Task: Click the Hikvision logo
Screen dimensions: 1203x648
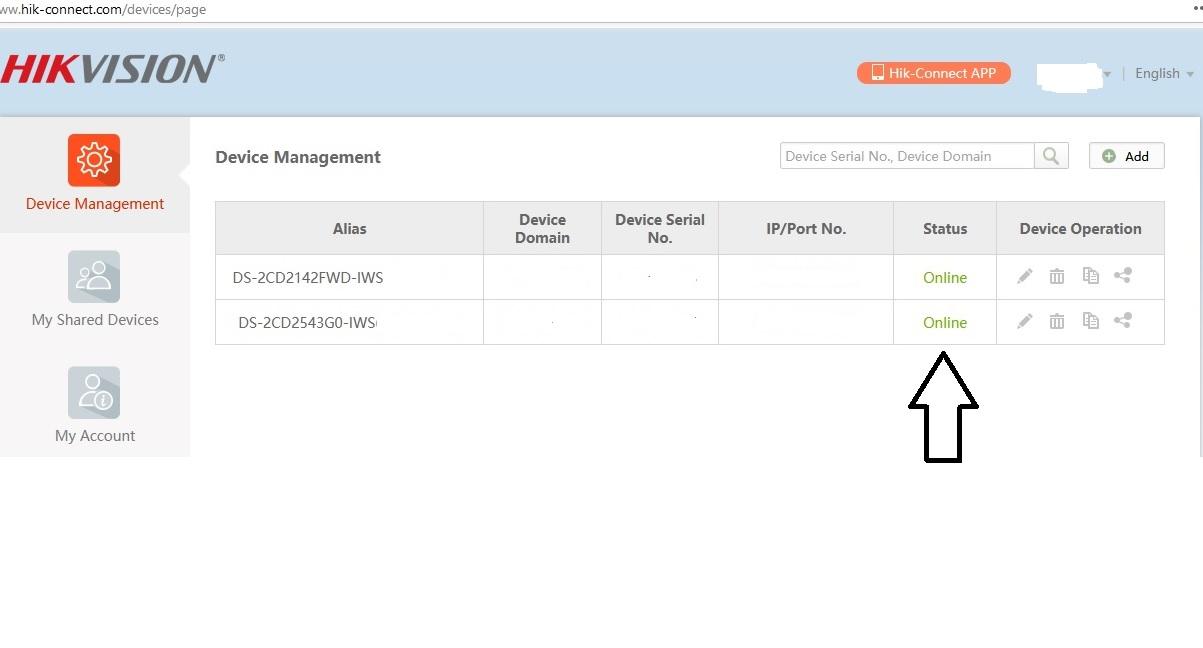Action: (x=112, y=69)
